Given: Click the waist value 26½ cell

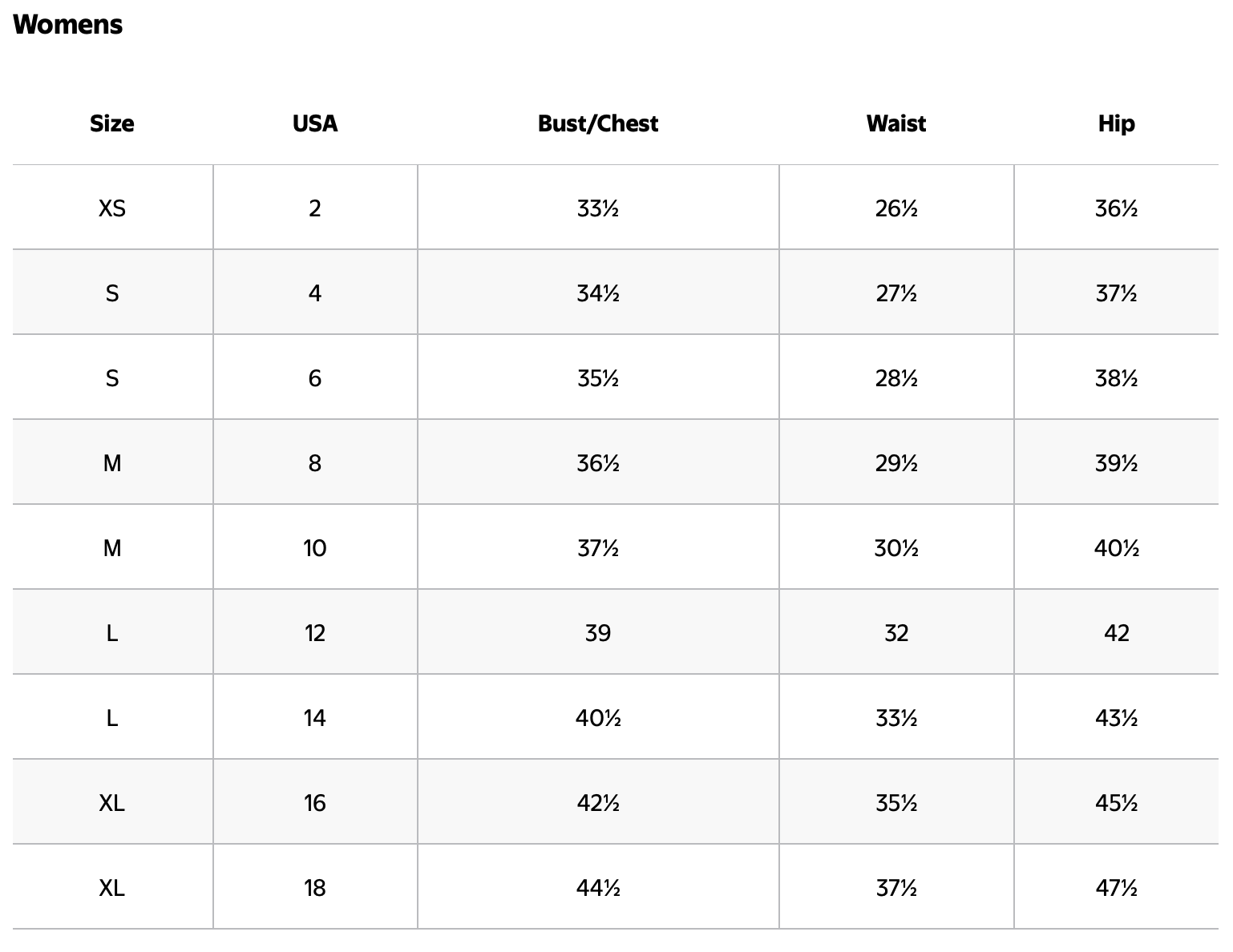Looking at the screenshot, I should pos(896,208).
